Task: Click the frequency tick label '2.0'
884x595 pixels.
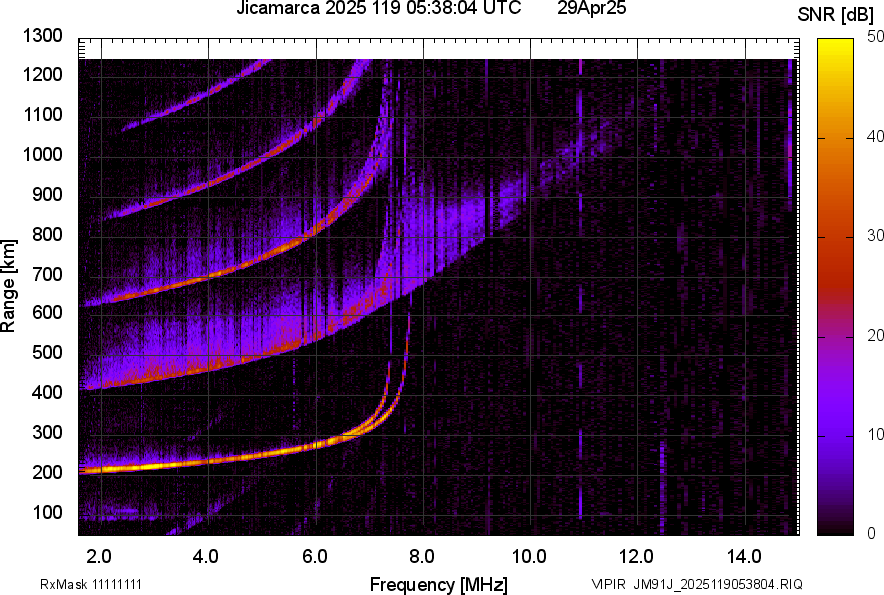Action: (x=99, y=557)
